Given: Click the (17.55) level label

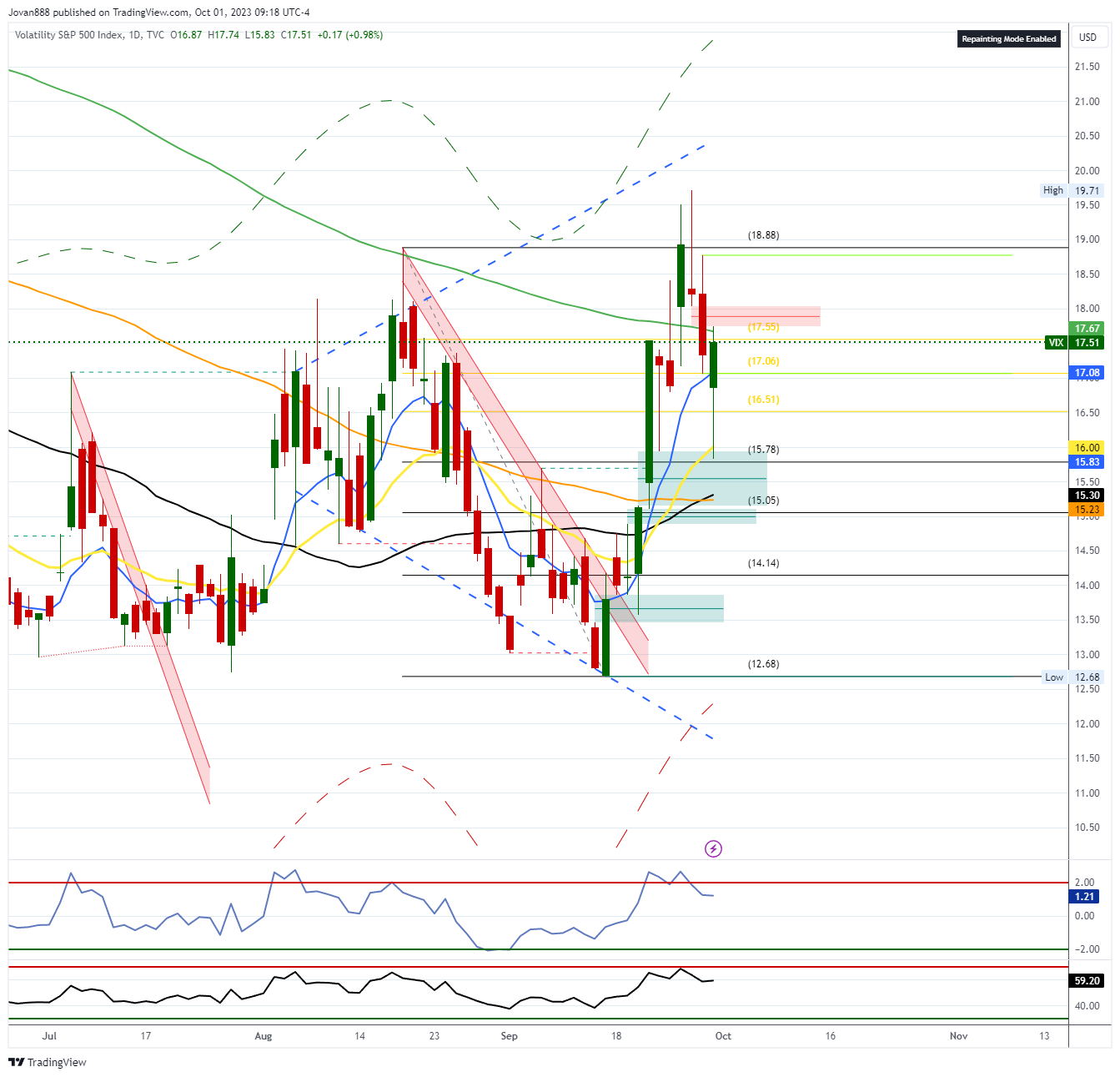Looking at the screenshot, I should pyautogui.click(x=763, y=327).
